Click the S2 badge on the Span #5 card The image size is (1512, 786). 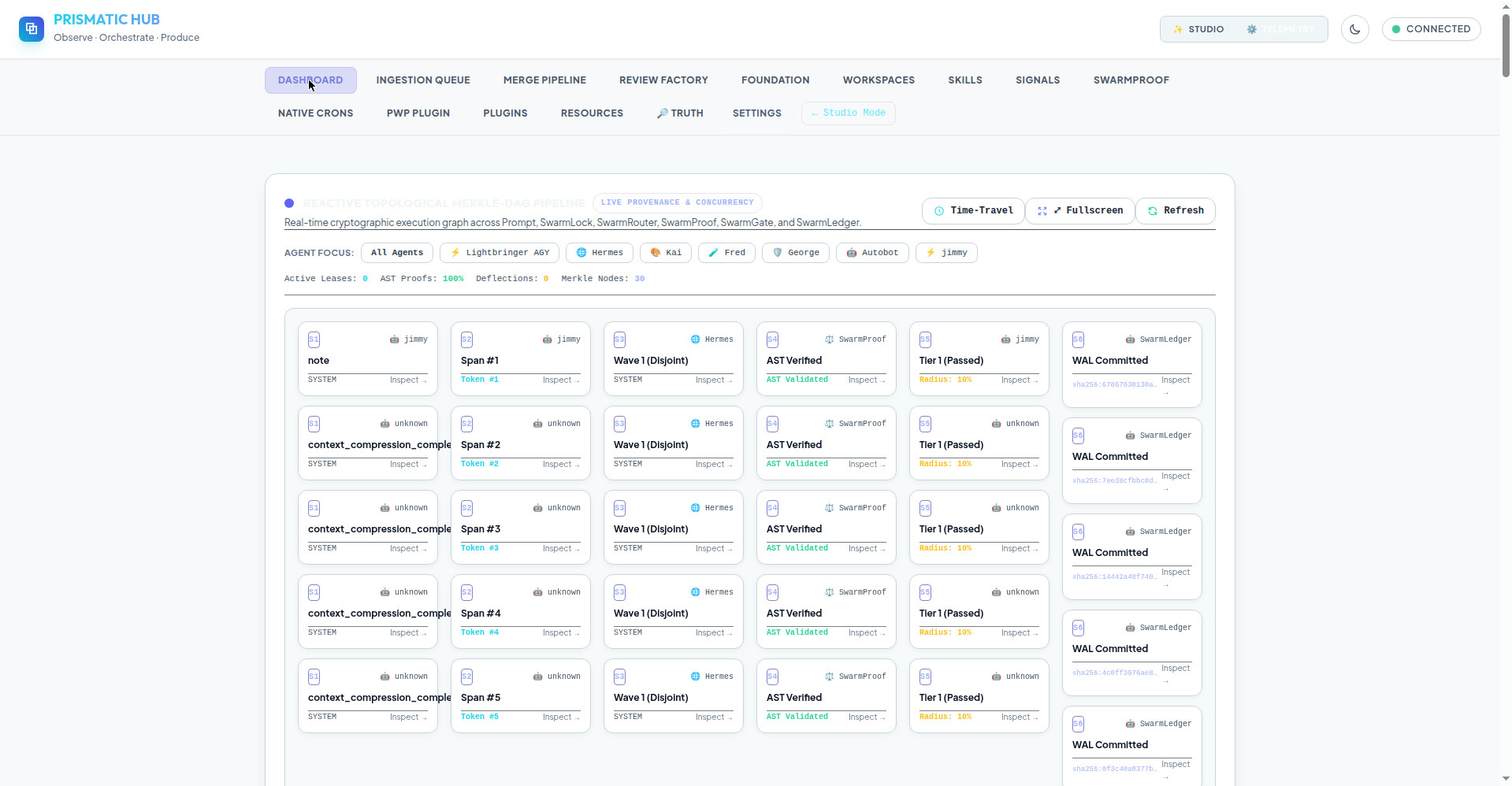tap(466, 677)
